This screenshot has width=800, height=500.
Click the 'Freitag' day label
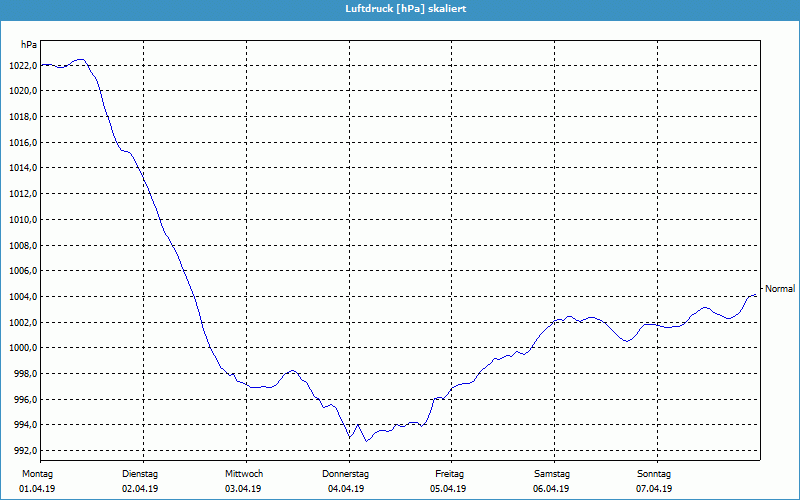tap(449, 474)
